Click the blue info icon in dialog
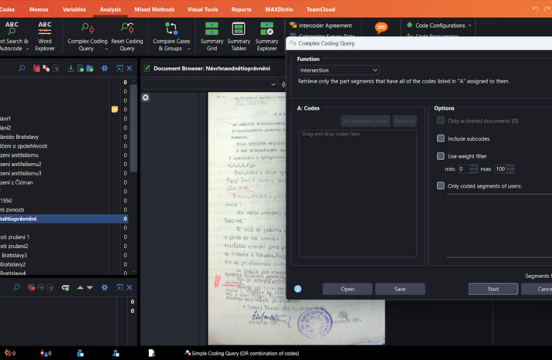 tap(297, 289)
